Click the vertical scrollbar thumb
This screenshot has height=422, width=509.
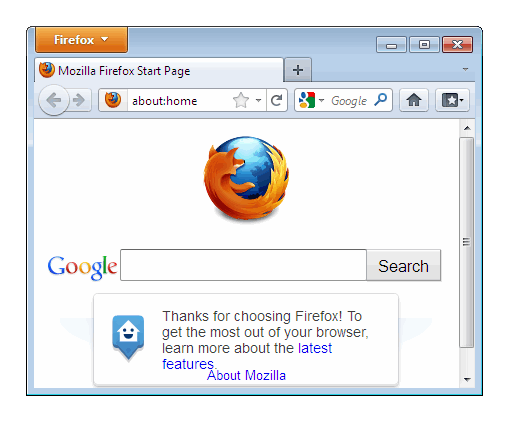466,242
